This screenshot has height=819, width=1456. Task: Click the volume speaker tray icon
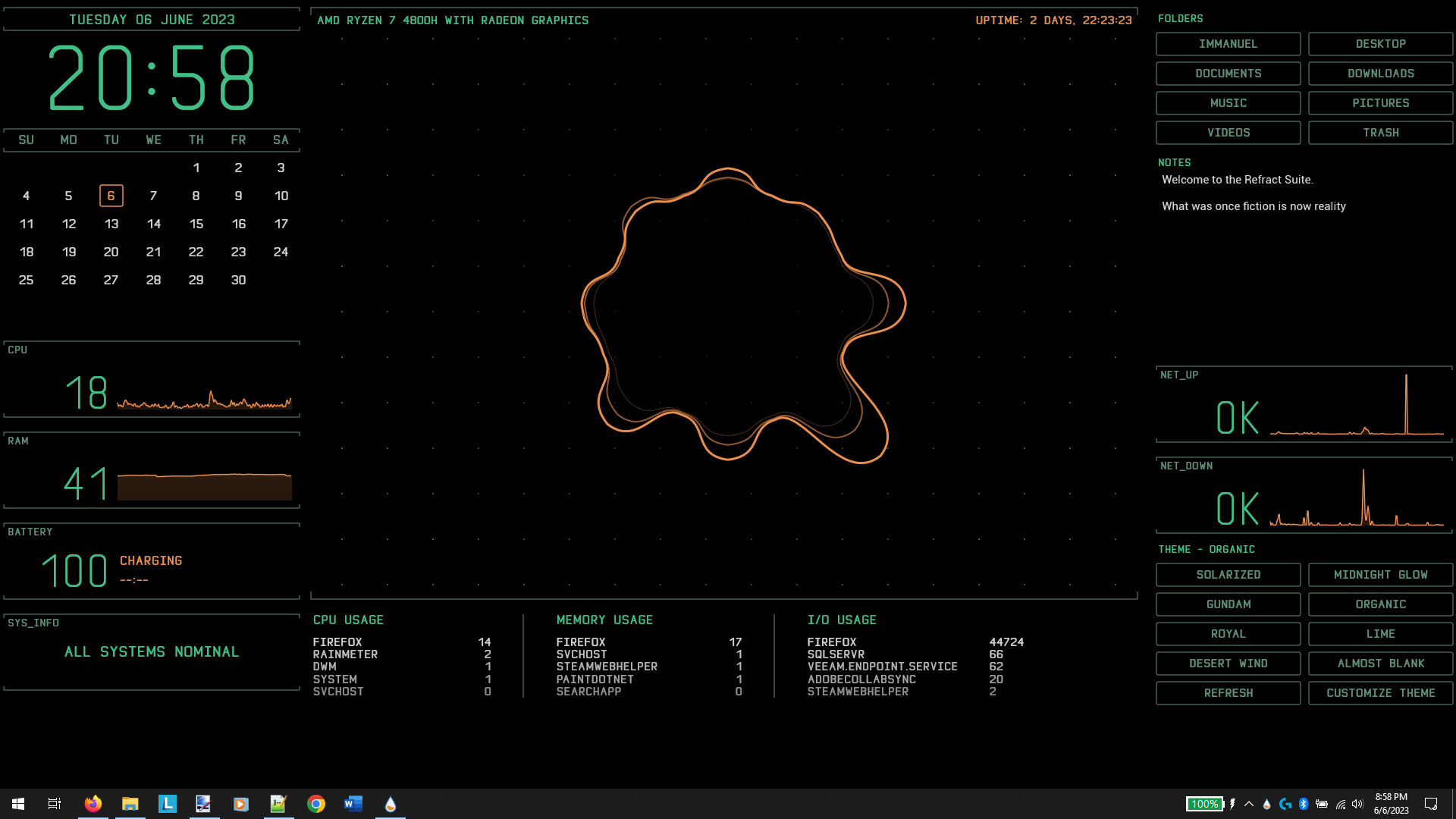(x=1357, y=804)
